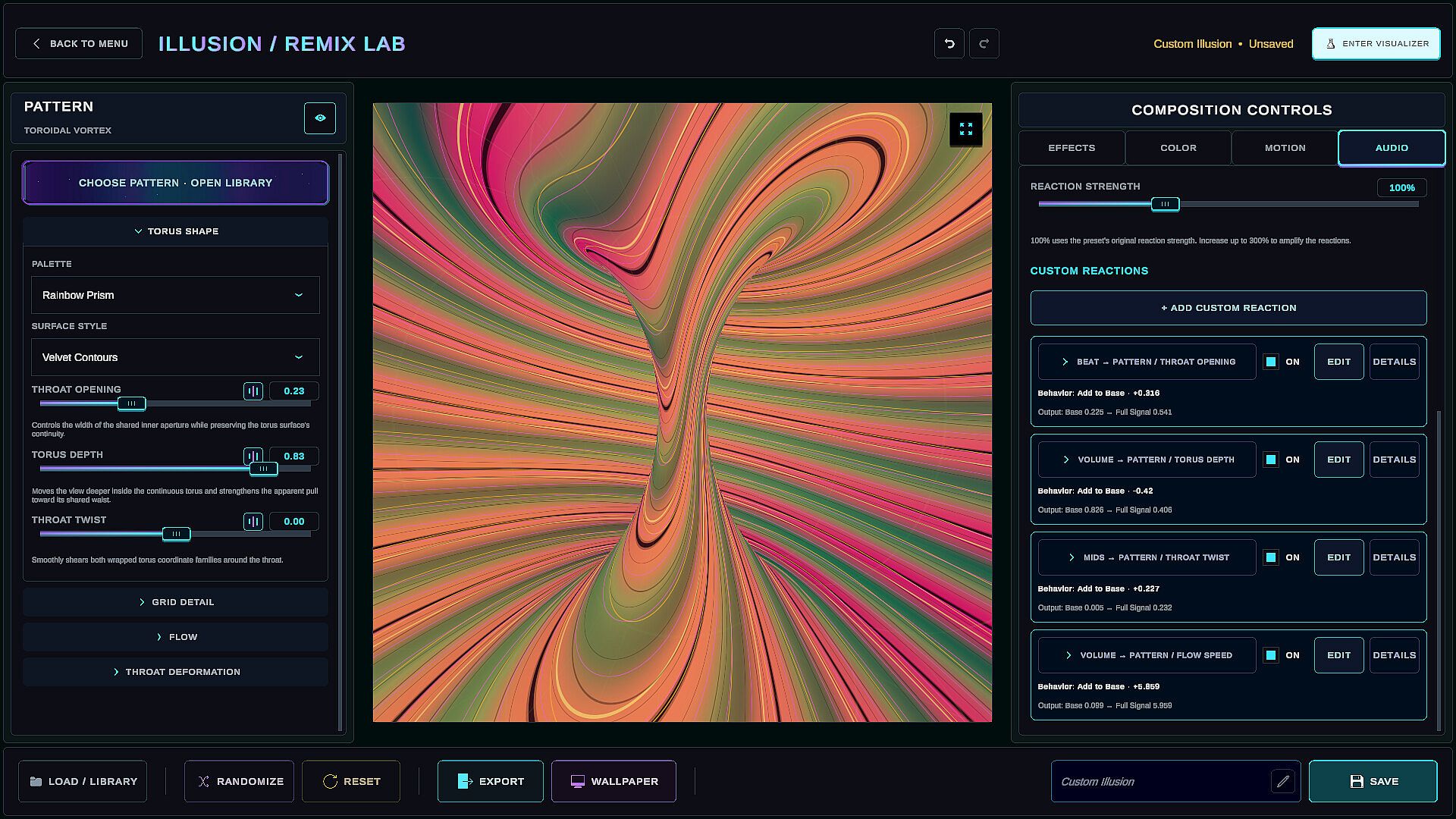Click the Custom Illusion Unsaved status text

pos(1223,44)
